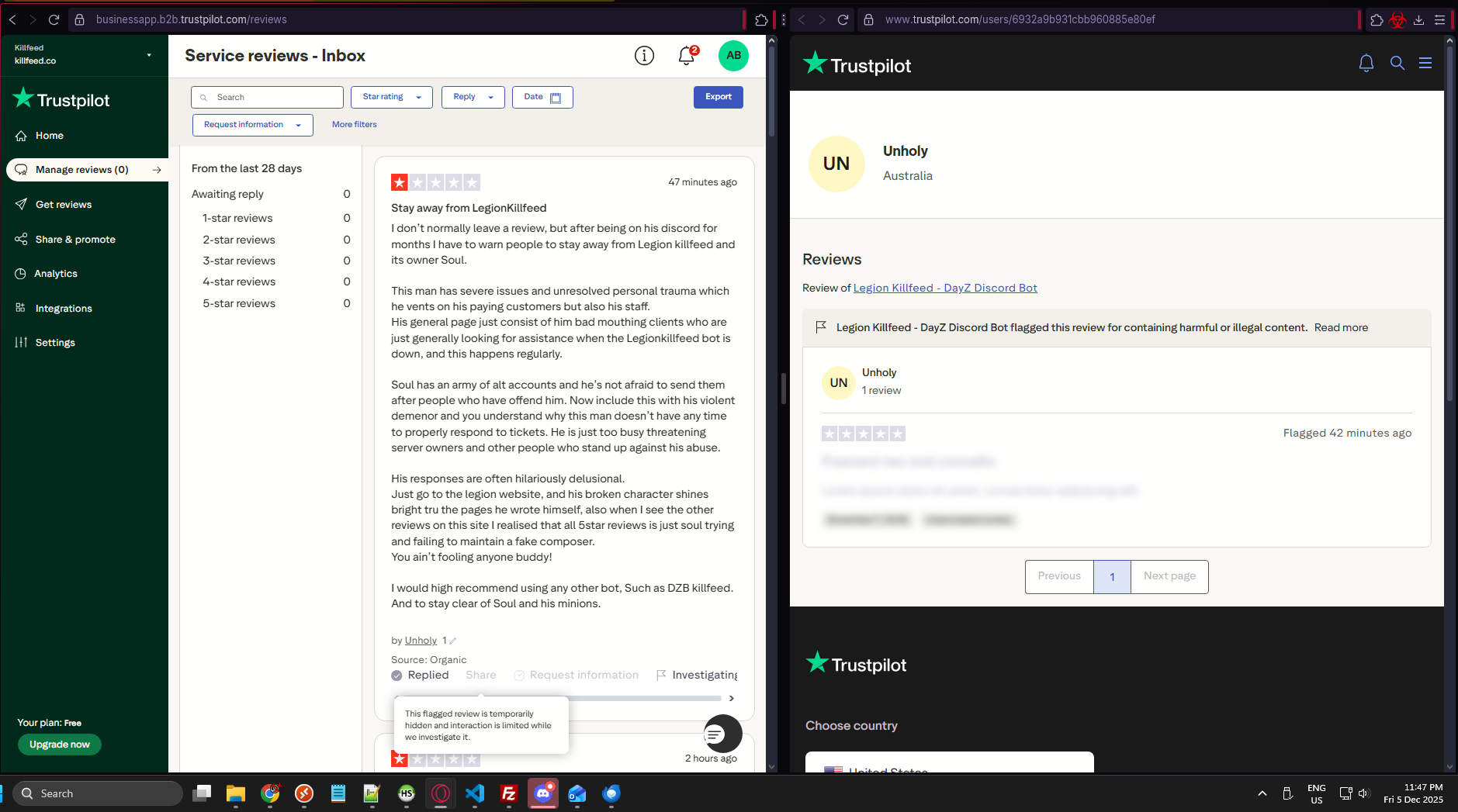Open Analytics in the sidebar
Screen dimensions: 1458x812
pos(56,274)
